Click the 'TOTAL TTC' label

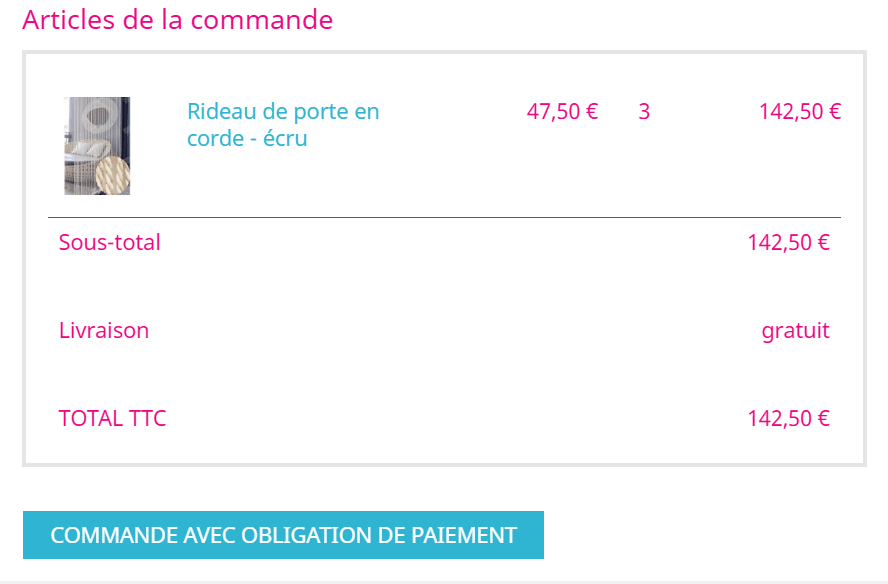pos(112,418)
